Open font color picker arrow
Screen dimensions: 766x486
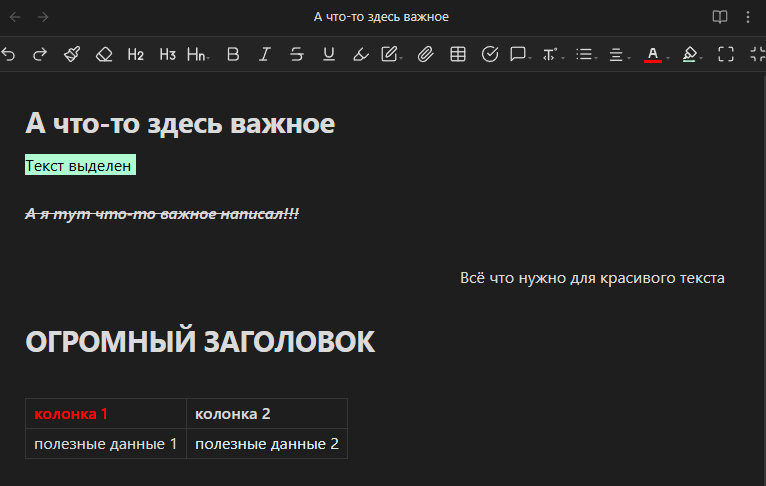668,58
